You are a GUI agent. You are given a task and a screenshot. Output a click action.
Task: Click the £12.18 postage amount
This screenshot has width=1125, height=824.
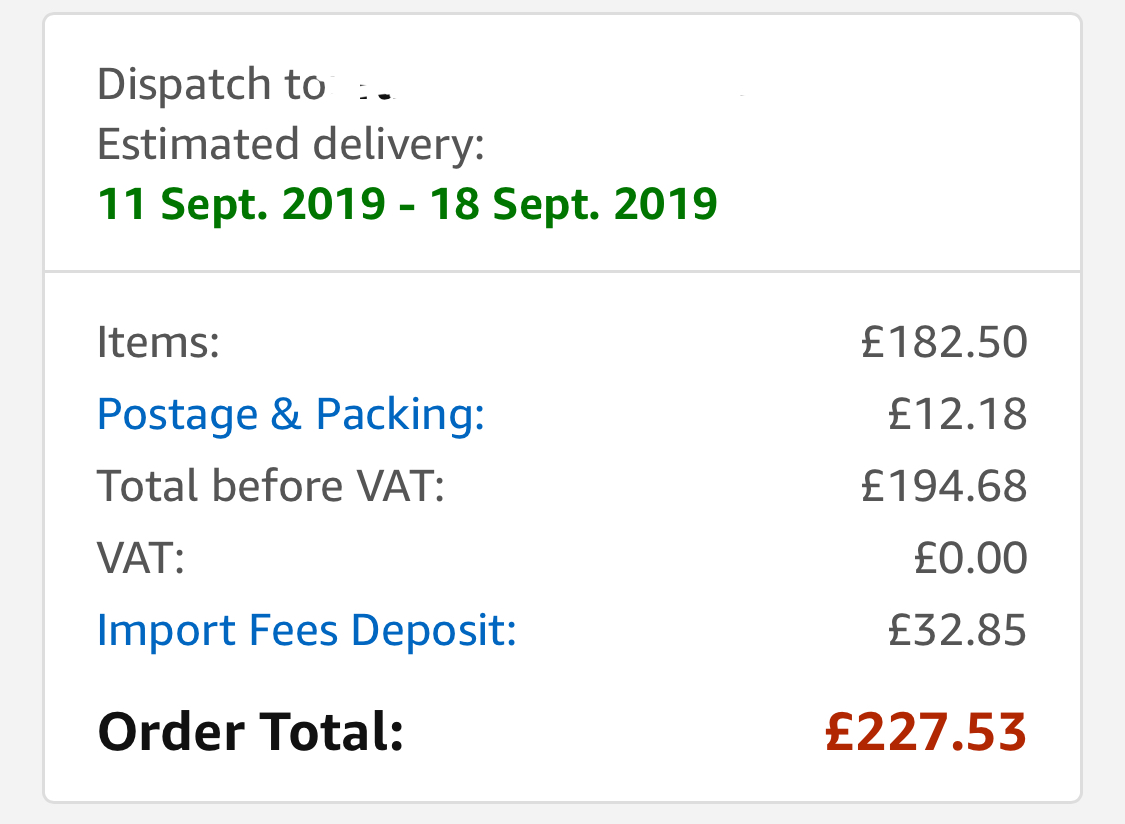click(x=957, y=414)
